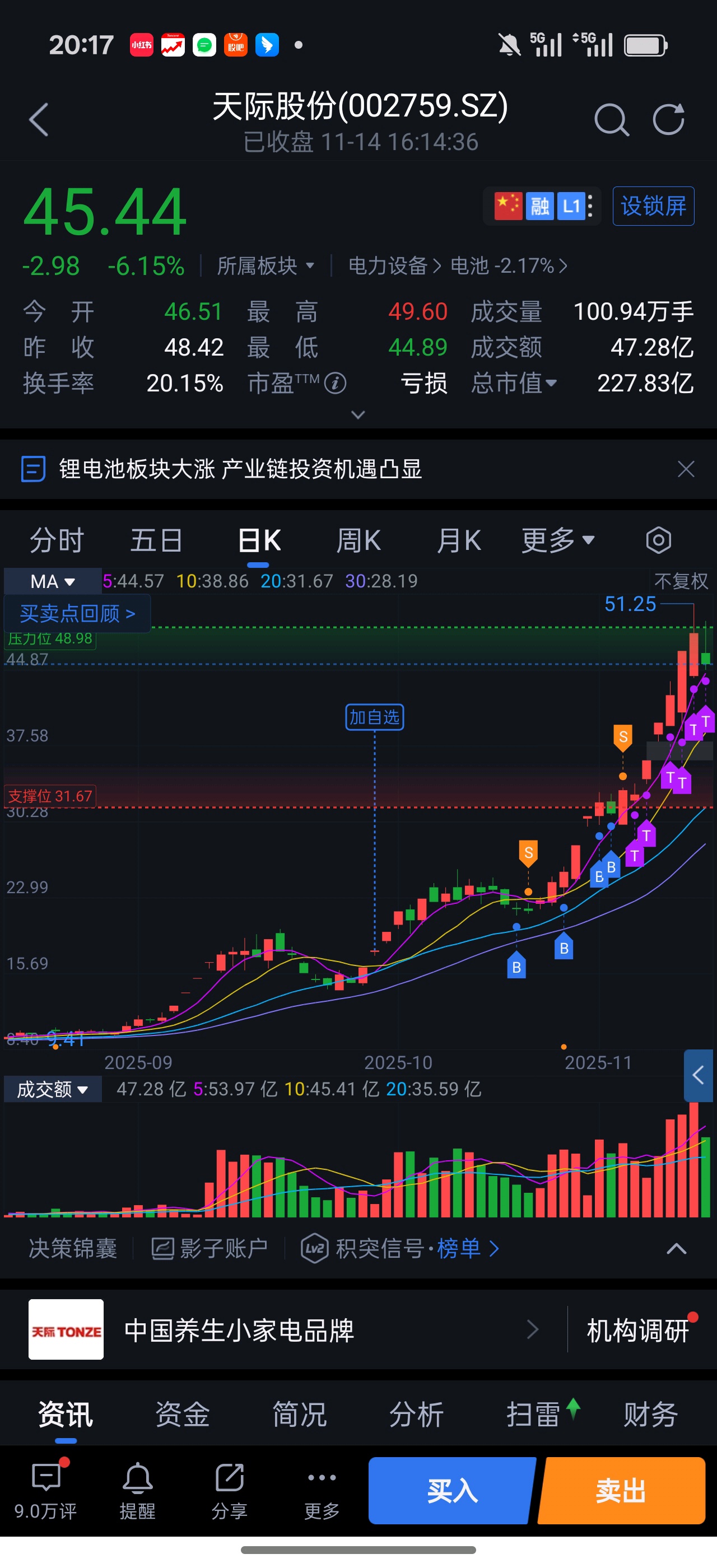Expand the 所属板块 sector dropdown

coord(266,266)
